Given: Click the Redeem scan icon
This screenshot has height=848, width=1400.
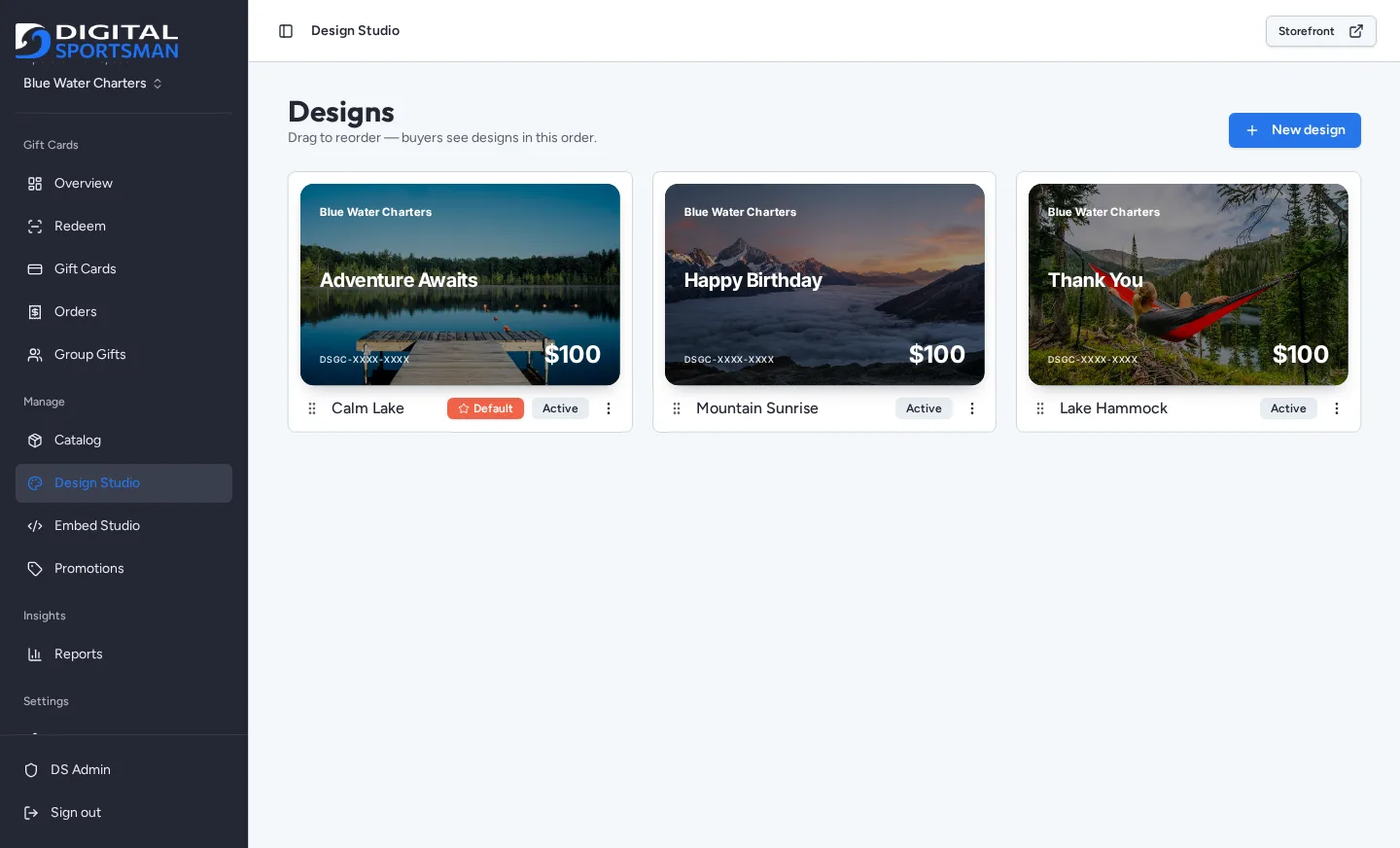Looking at the screenshot, I should pos(35,227).
